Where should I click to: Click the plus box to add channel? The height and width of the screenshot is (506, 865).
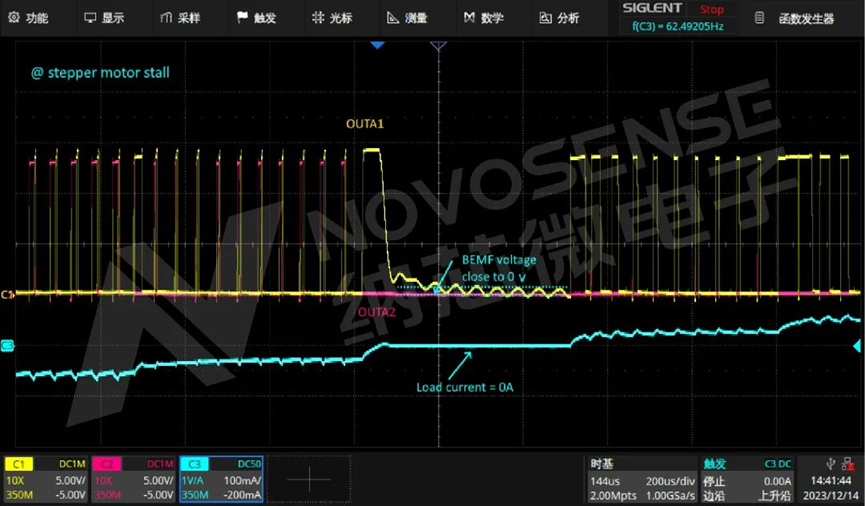pos(310,479)
